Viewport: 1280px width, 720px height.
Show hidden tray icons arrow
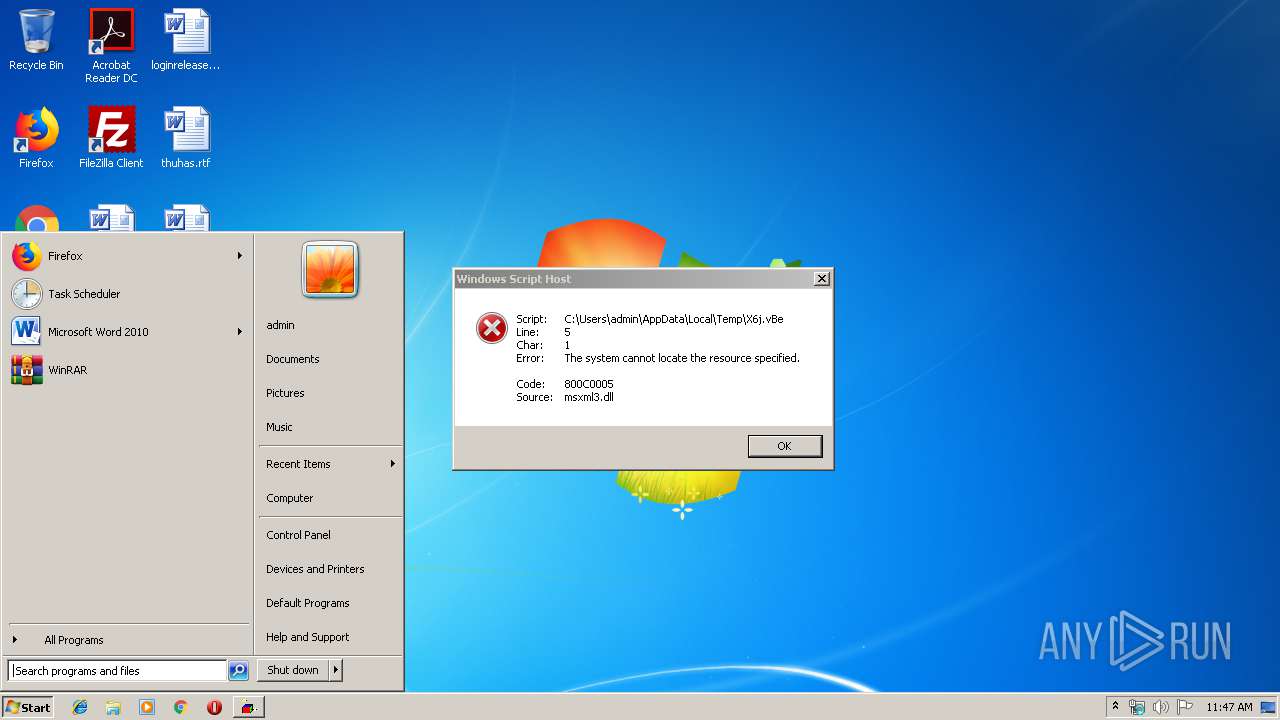point(1115,707)
